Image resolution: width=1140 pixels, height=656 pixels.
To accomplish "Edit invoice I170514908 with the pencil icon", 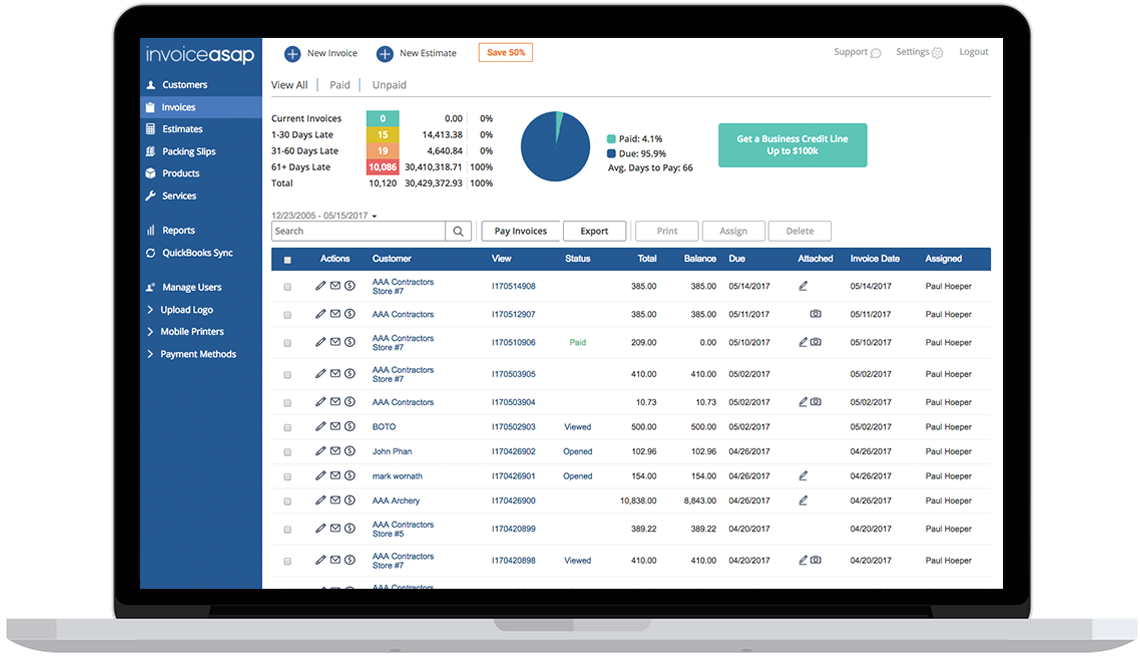I will pyautogui.click(x=320, y=286).
